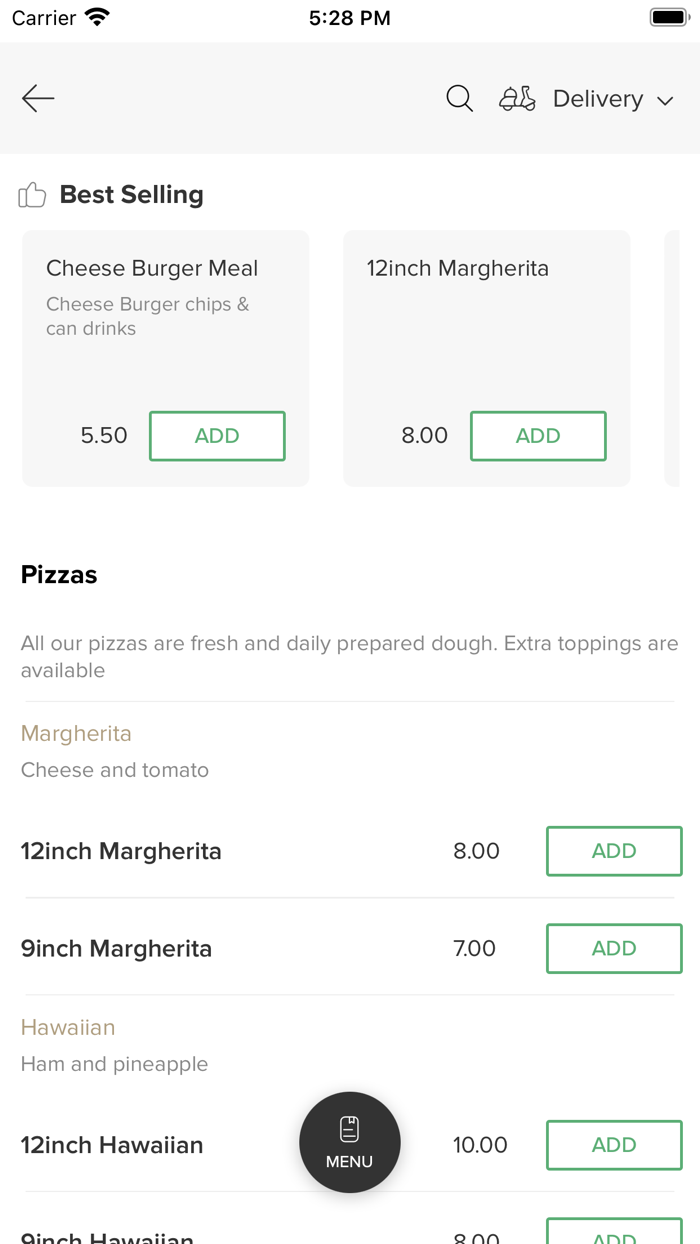Click the thumbs-up icon beside Best Selling
Image resolution: width=700 pixels, height=1244 pixels.
click(x=32, y=194)
